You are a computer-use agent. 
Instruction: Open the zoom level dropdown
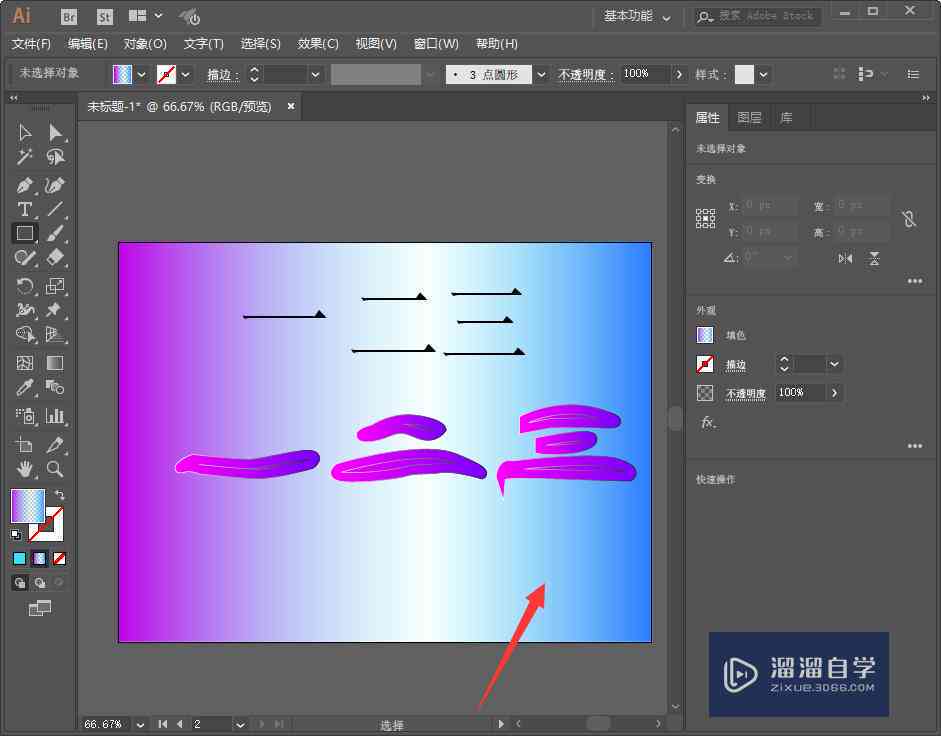click(x=140, y=725)
